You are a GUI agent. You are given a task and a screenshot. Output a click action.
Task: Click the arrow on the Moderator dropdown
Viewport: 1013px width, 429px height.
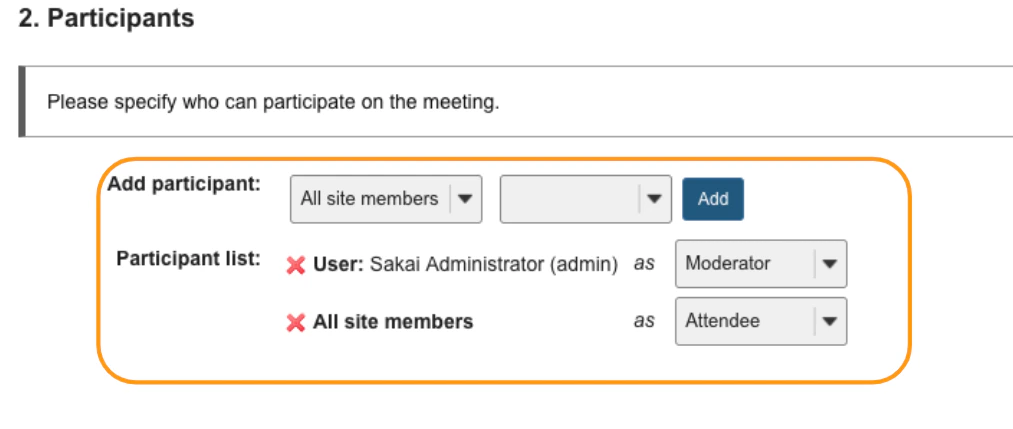831,264
